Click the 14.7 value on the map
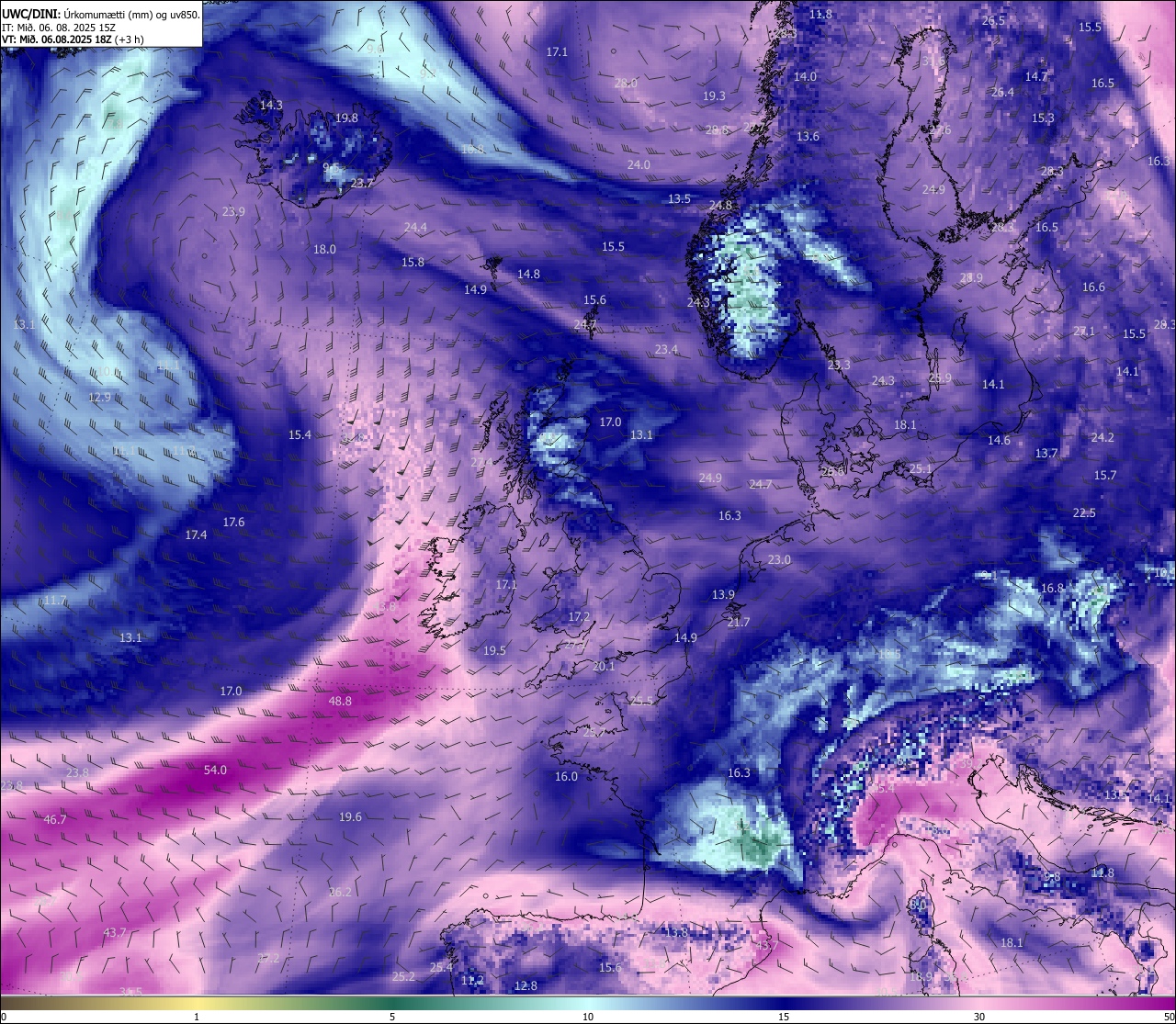This screenshot has height=1024, width=1176. pos(1036,77)
